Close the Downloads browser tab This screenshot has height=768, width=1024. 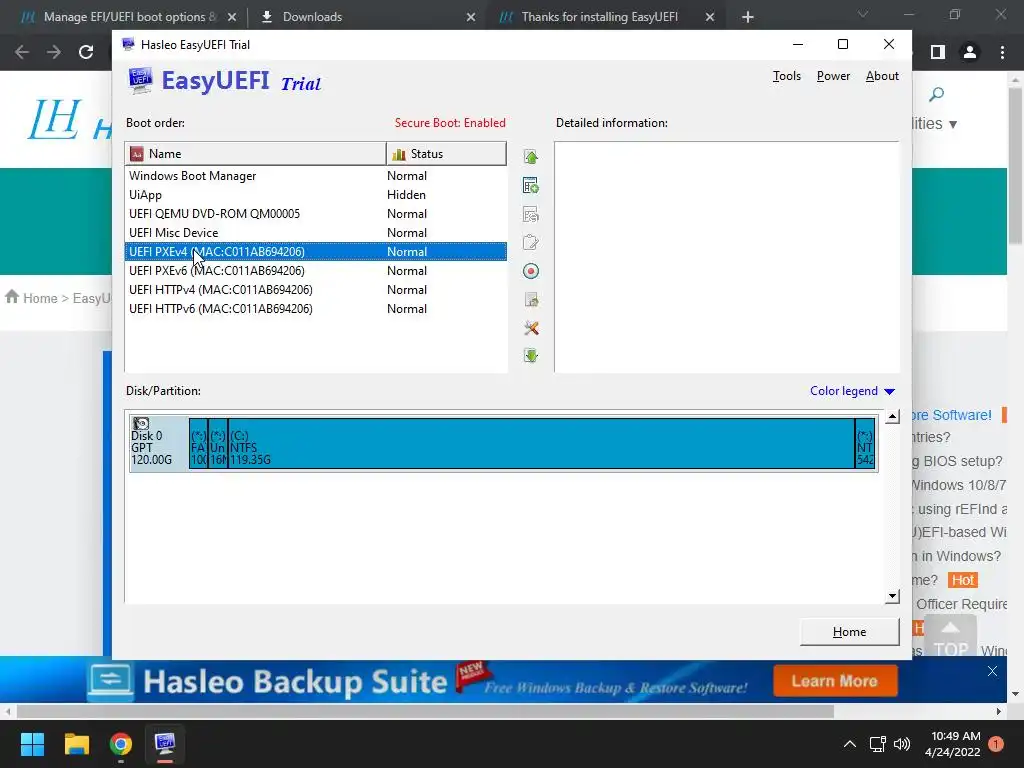(x=471, y=17)
